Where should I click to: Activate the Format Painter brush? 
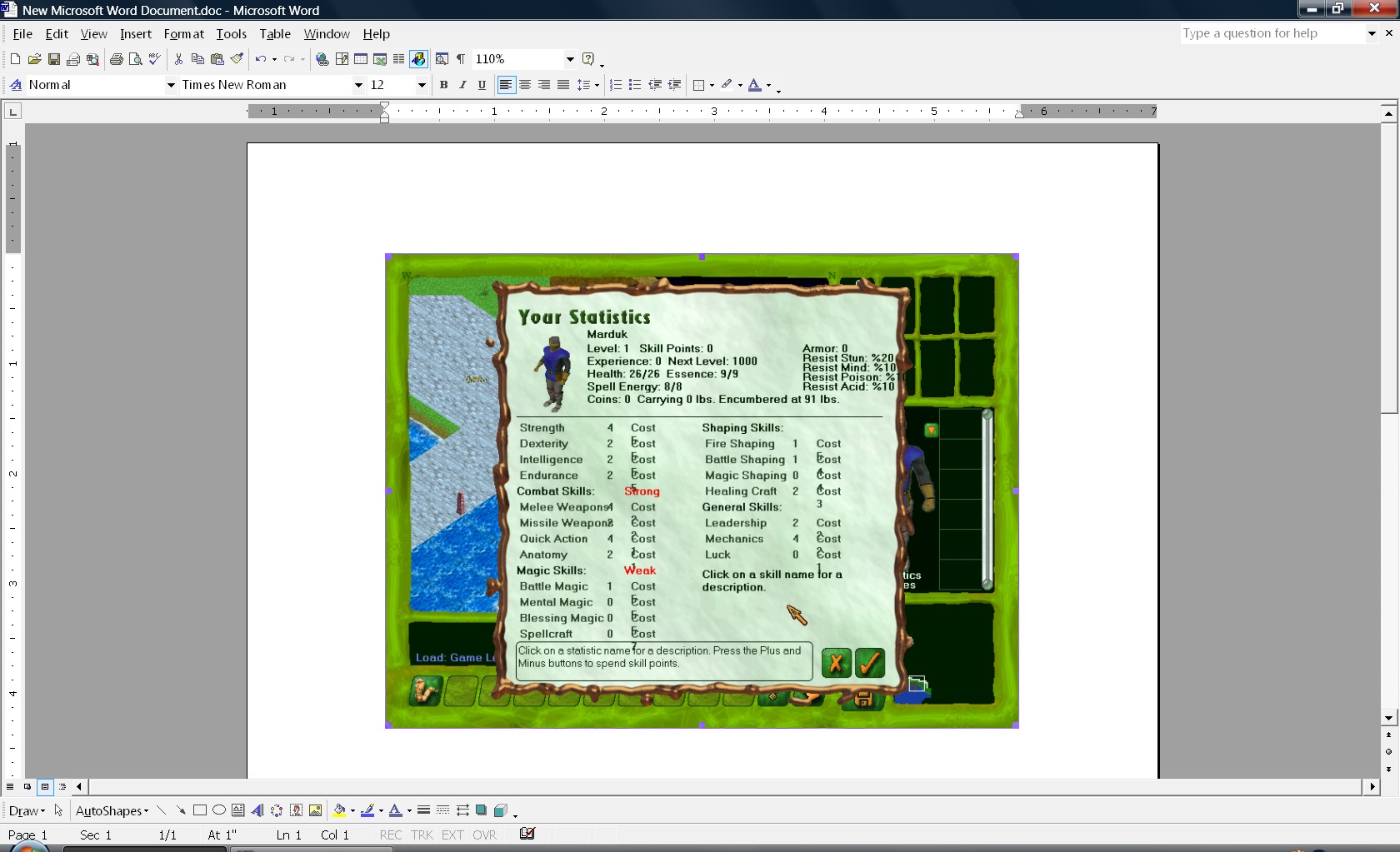(237, 59)
